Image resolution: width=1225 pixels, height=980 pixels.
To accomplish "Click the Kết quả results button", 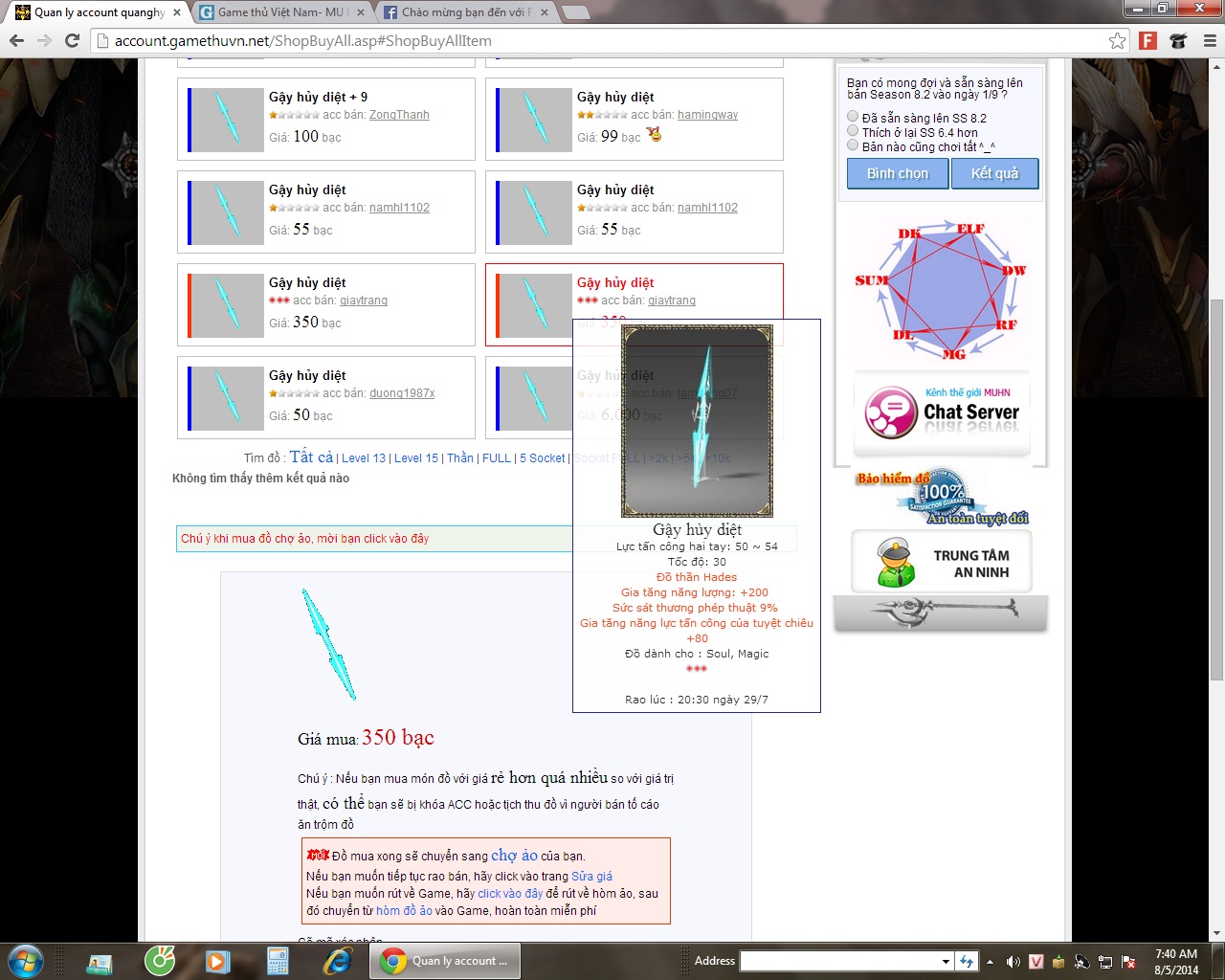I will (995, 173).
